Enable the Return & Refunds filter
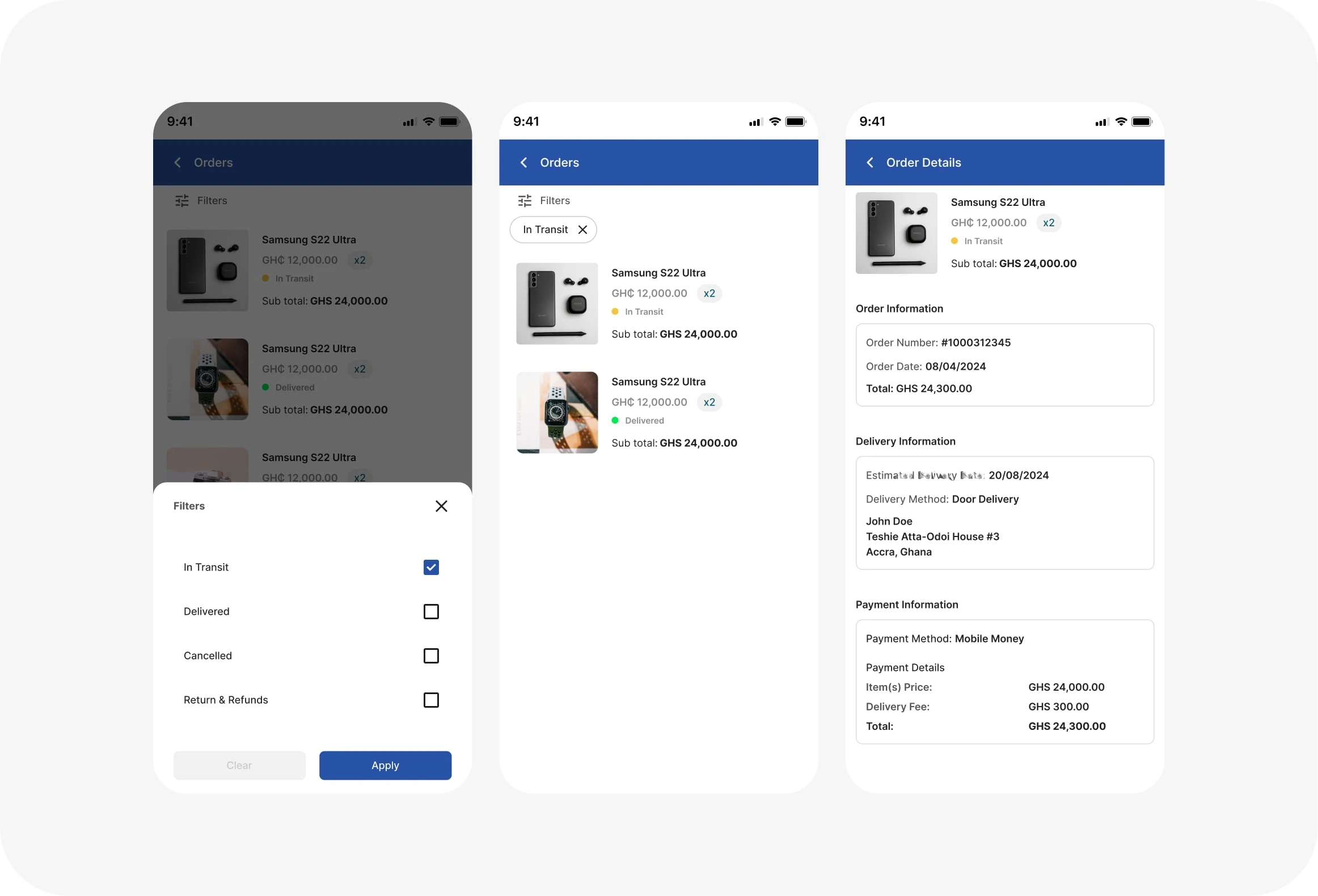The height and width of the screenshot is (896, 1318). point(431,700)
